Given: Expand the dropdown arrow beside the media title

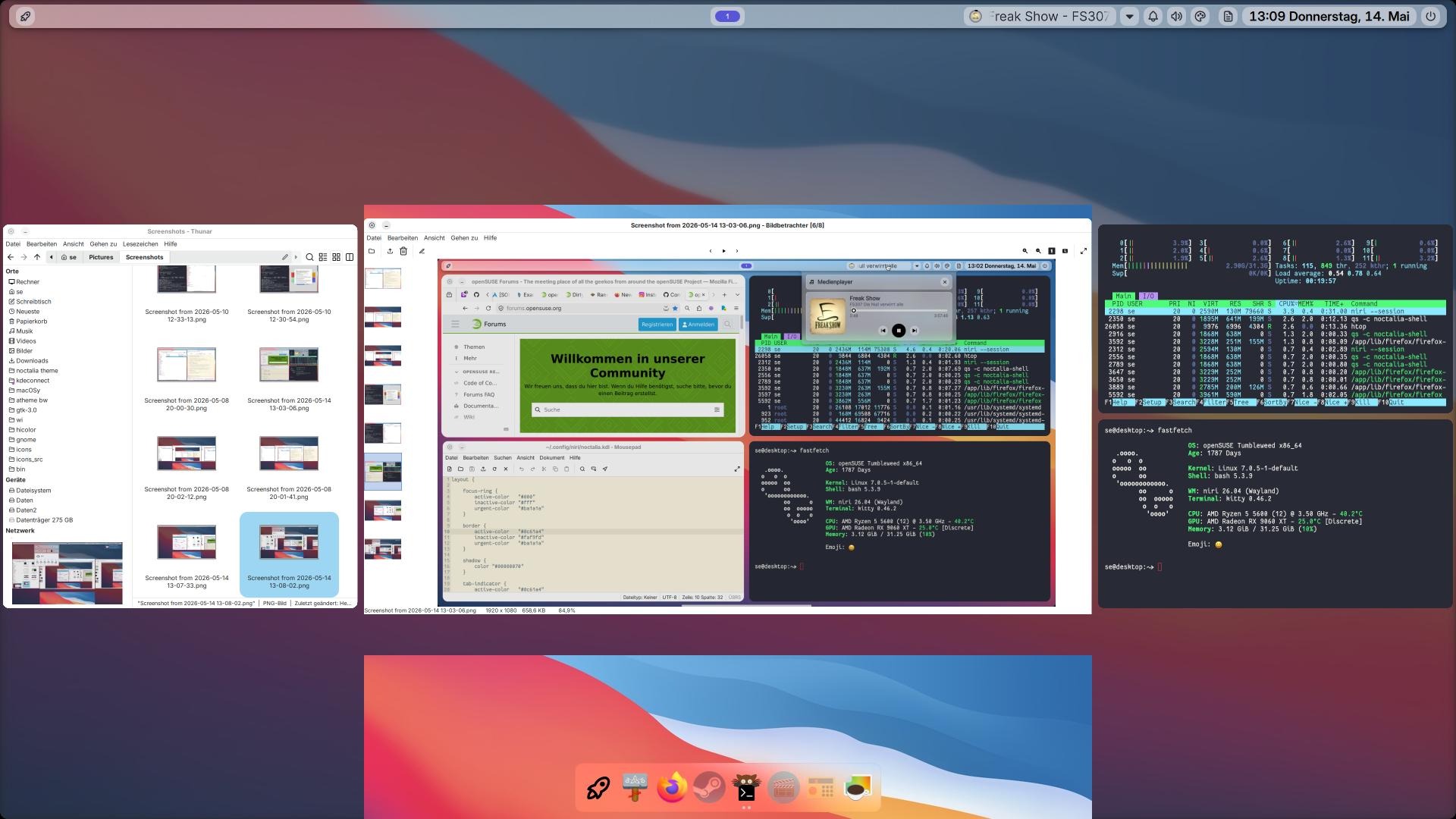Looking at the screenshot, I should coord(1130,16).
